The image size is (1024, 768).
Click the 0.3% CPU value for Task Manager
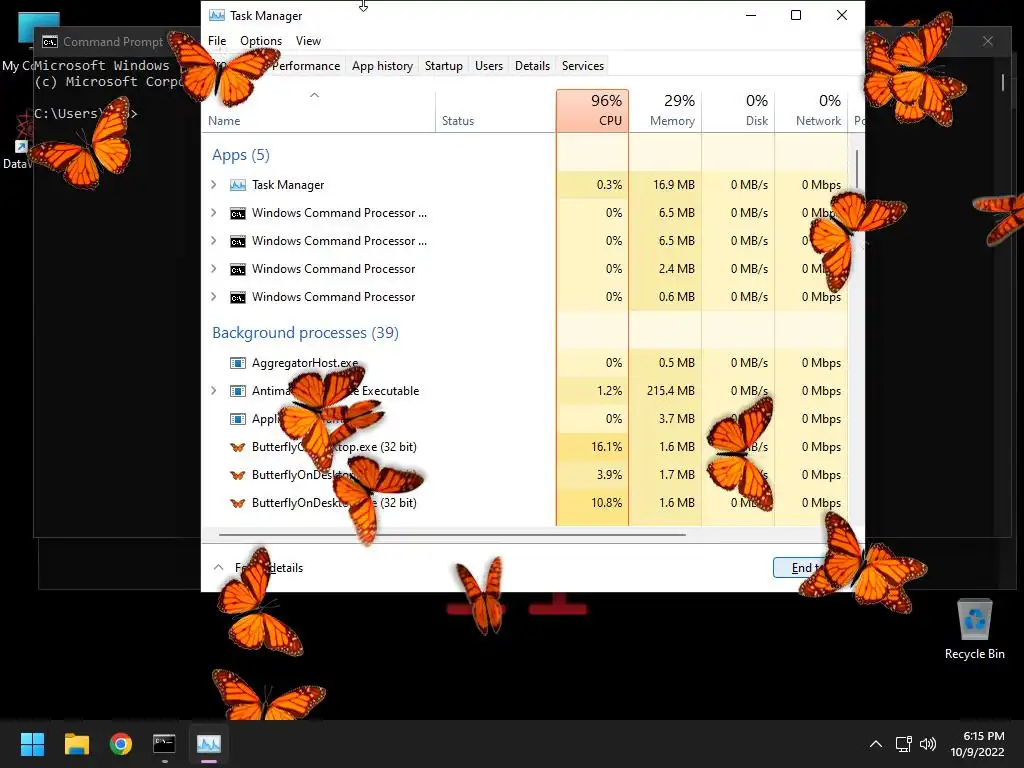(609, 185)
